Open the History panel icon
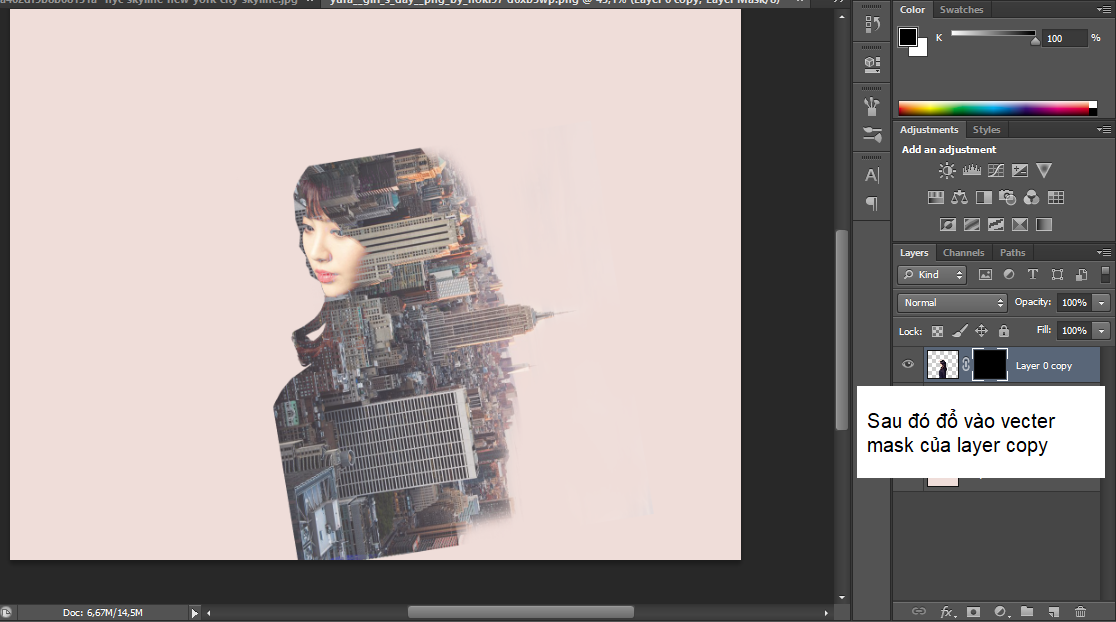This screenshot has height=622, width=1116. [x=871, y=25]
